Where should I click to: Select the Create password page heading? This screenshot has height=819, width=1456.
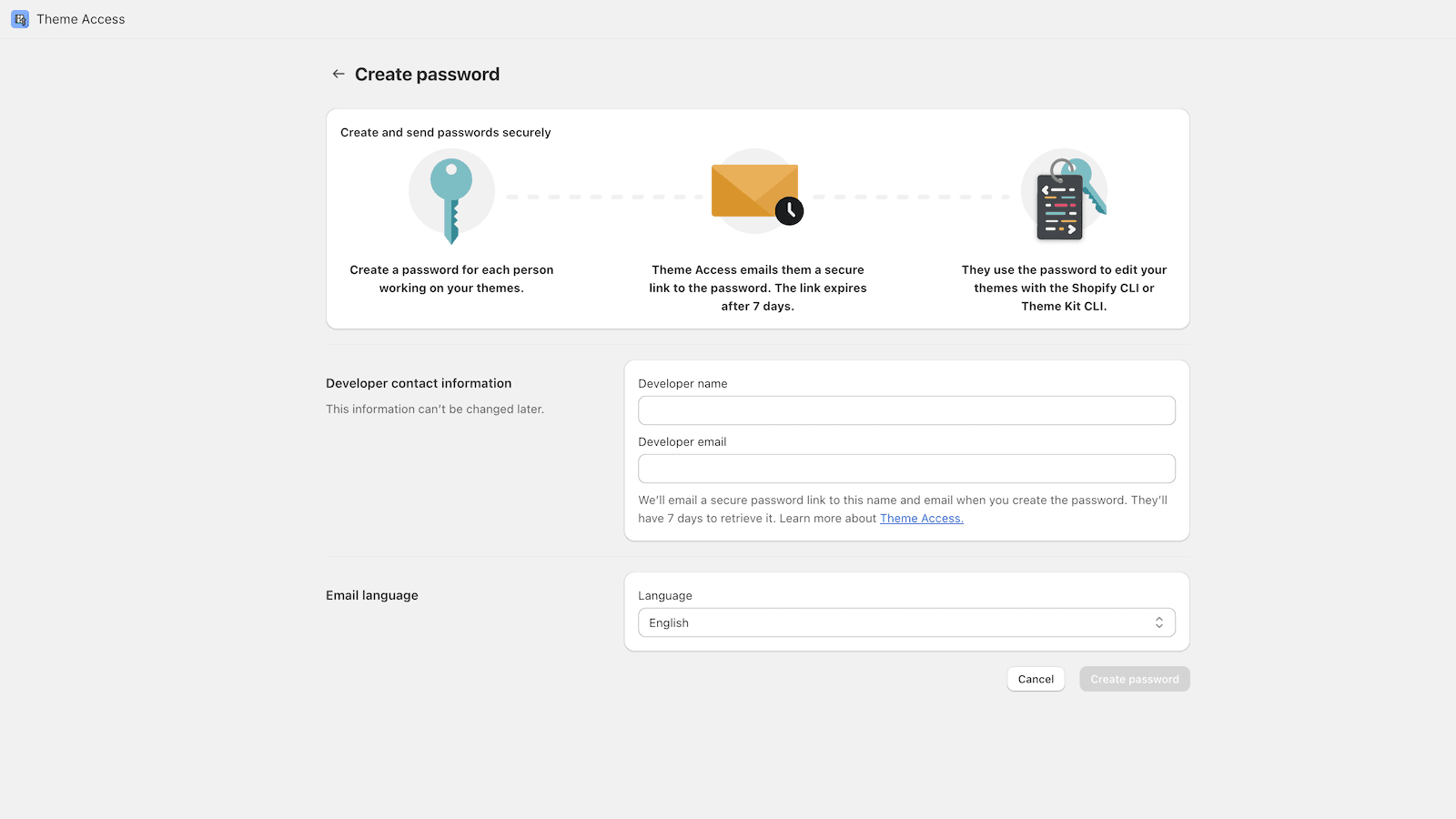click(x=427, y=74)
